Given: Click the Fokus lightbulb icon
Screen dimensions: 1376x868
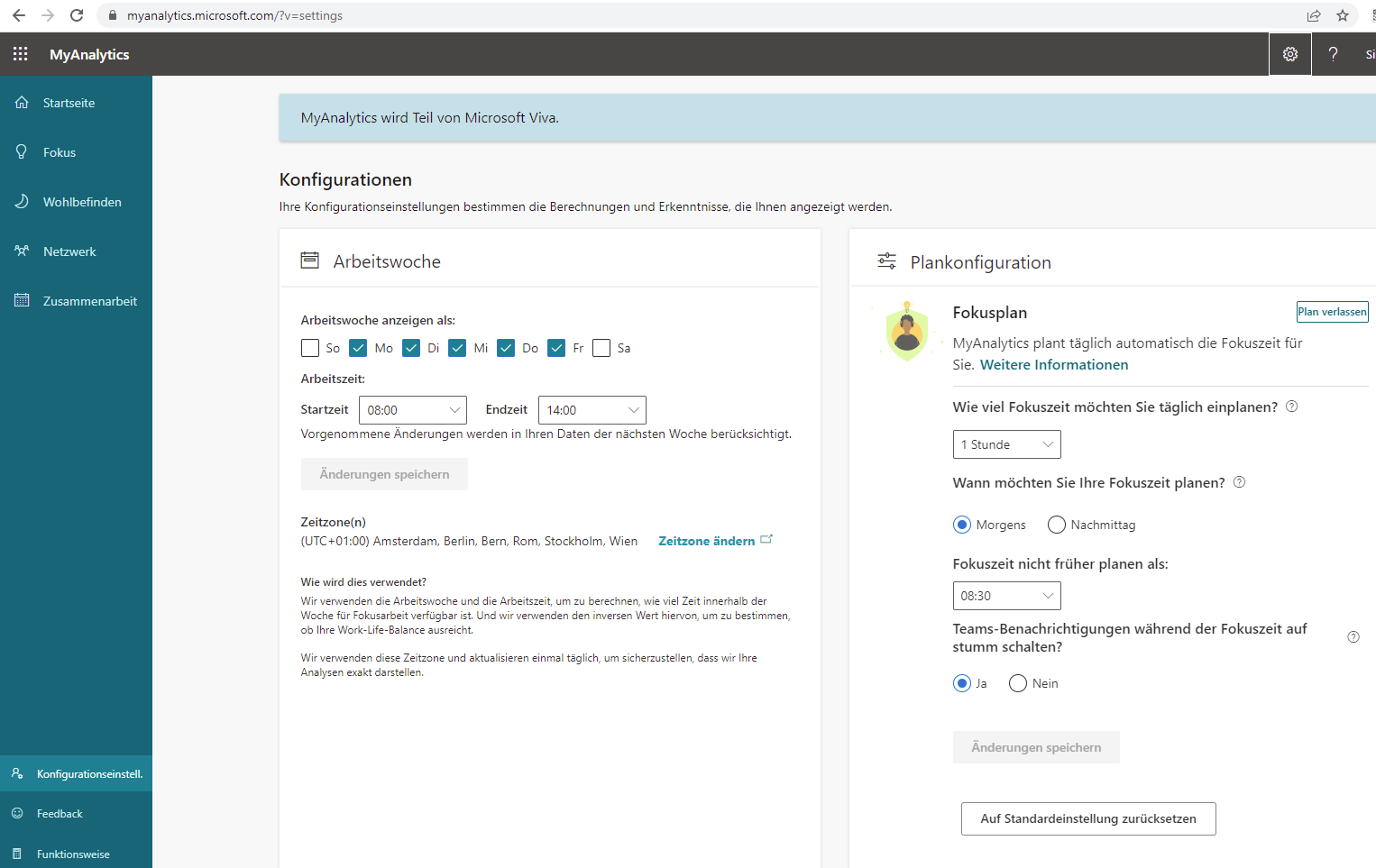Looking at the screenshot, I should point(22,151).
